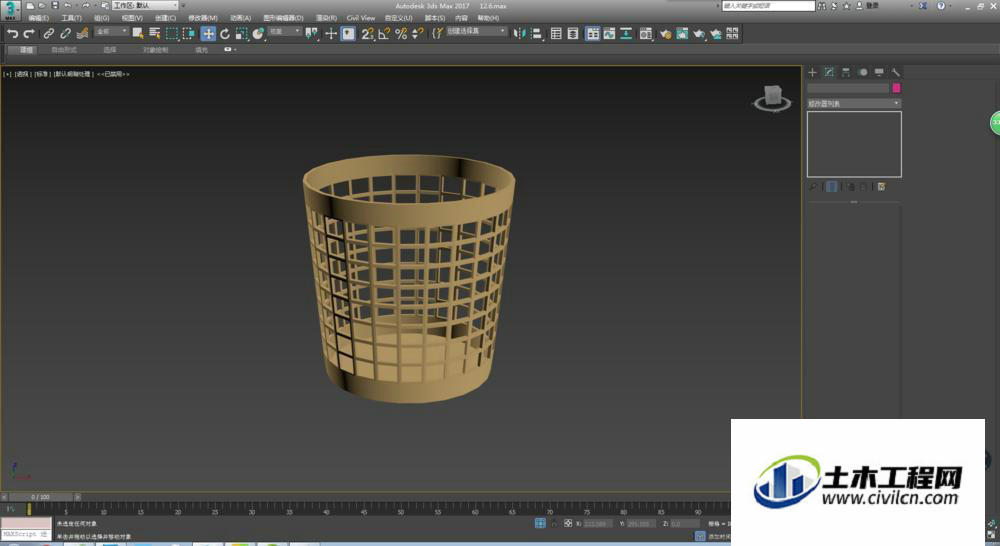Click the Align tool
This screenshot has height=546, width=1000.
pyautogui.click(x=536, y=33)
